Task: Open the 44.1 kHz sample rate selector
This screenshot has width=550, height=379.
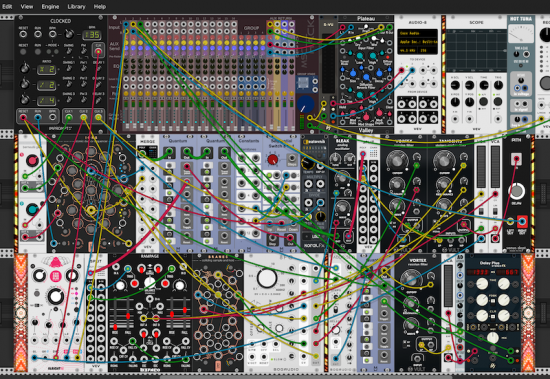Action: (407, 50)
